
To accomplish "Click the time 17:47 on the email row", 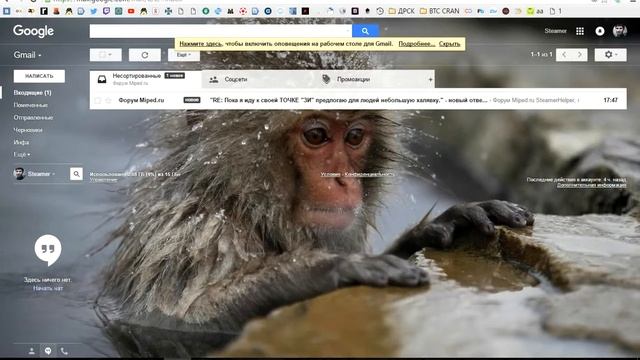I will 610,100.
